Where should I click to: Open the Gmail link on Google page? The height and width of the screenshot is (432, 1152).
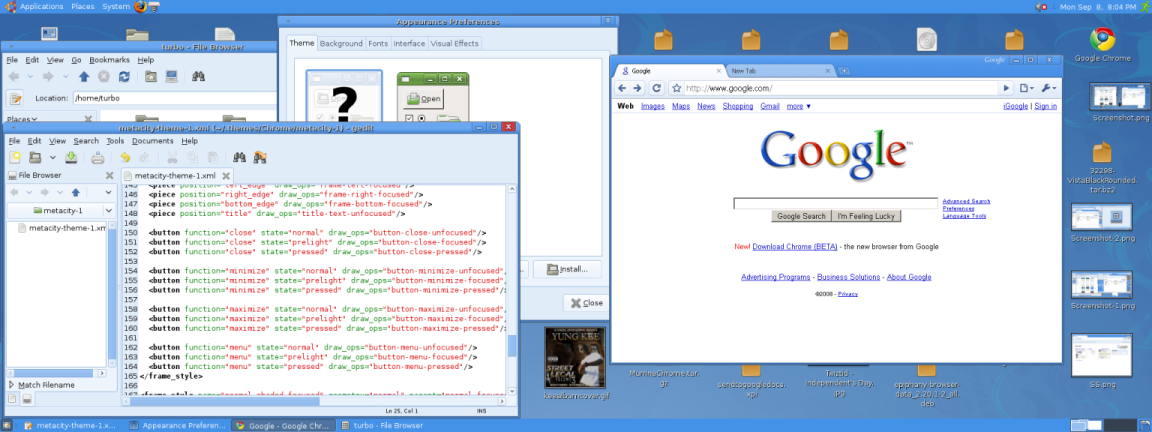(770, 107)
